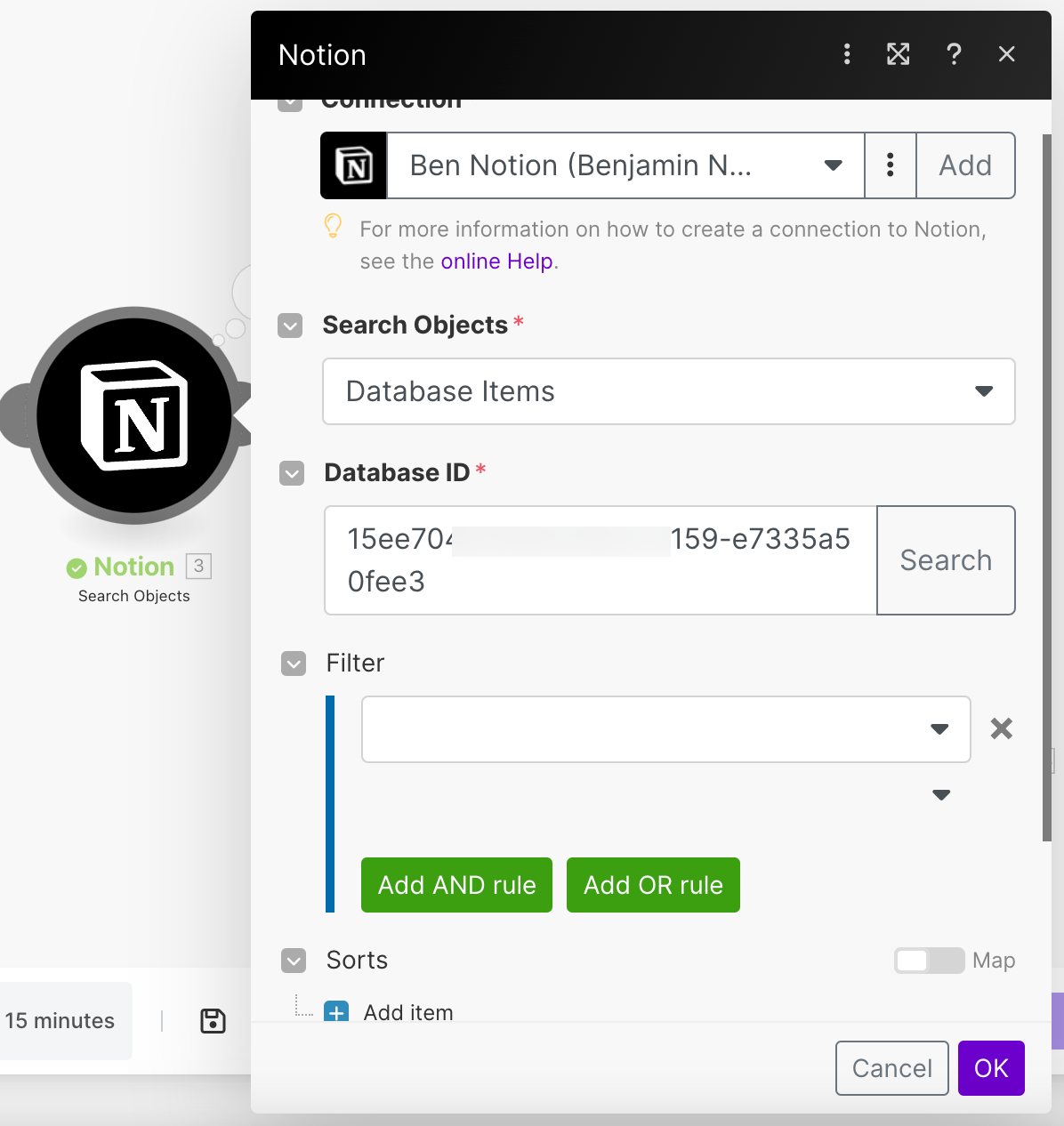Open the online Help link
This screenshot has height=1126, width=1064.
497,261
